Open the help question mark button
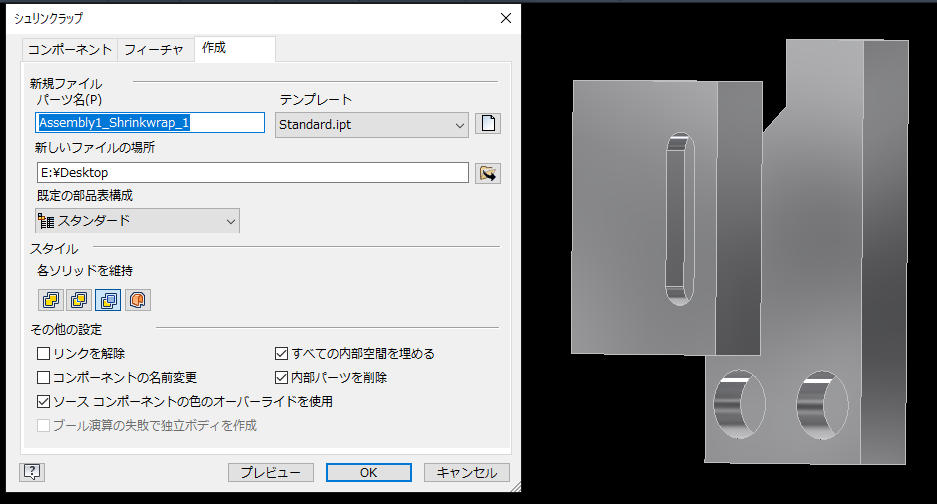The height and width of the screenshot is (504, 937). tap(32, 472)
